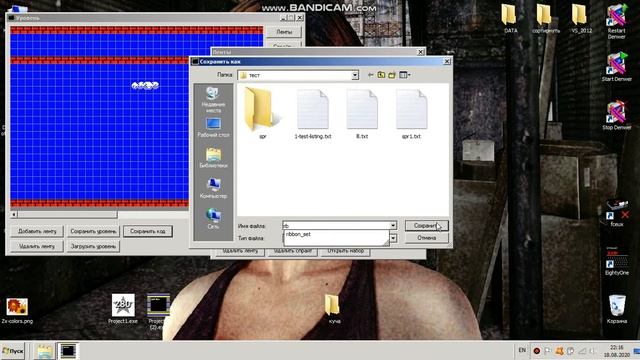
Task: Select the Корзина recycle bin icon
Action: tap(617, 309)
